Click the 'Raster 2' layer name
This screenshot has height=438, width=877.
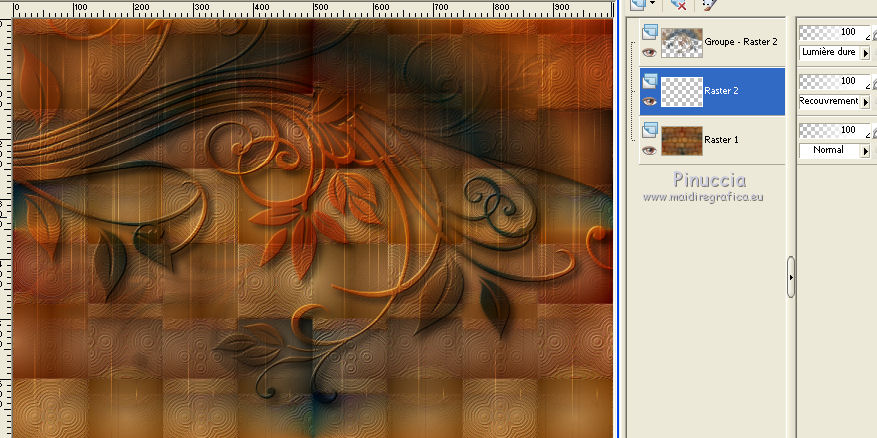[x=722, y=91]
